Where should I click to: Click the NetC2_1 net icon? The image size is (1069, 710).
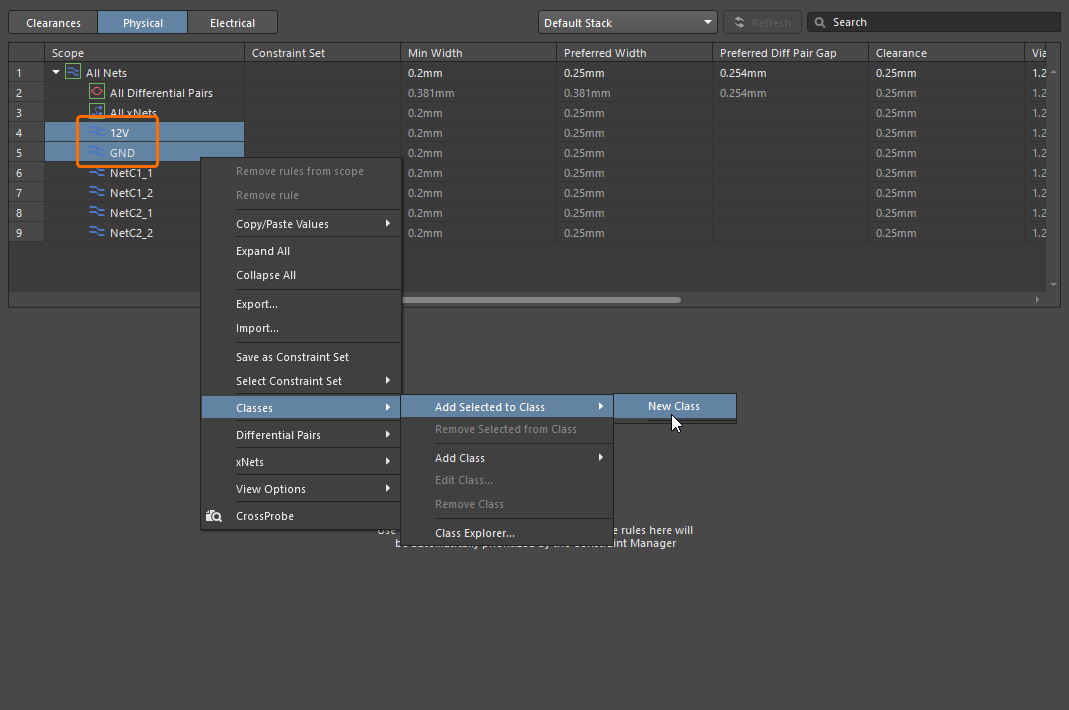pyautogui.click(x=97, y=212)
